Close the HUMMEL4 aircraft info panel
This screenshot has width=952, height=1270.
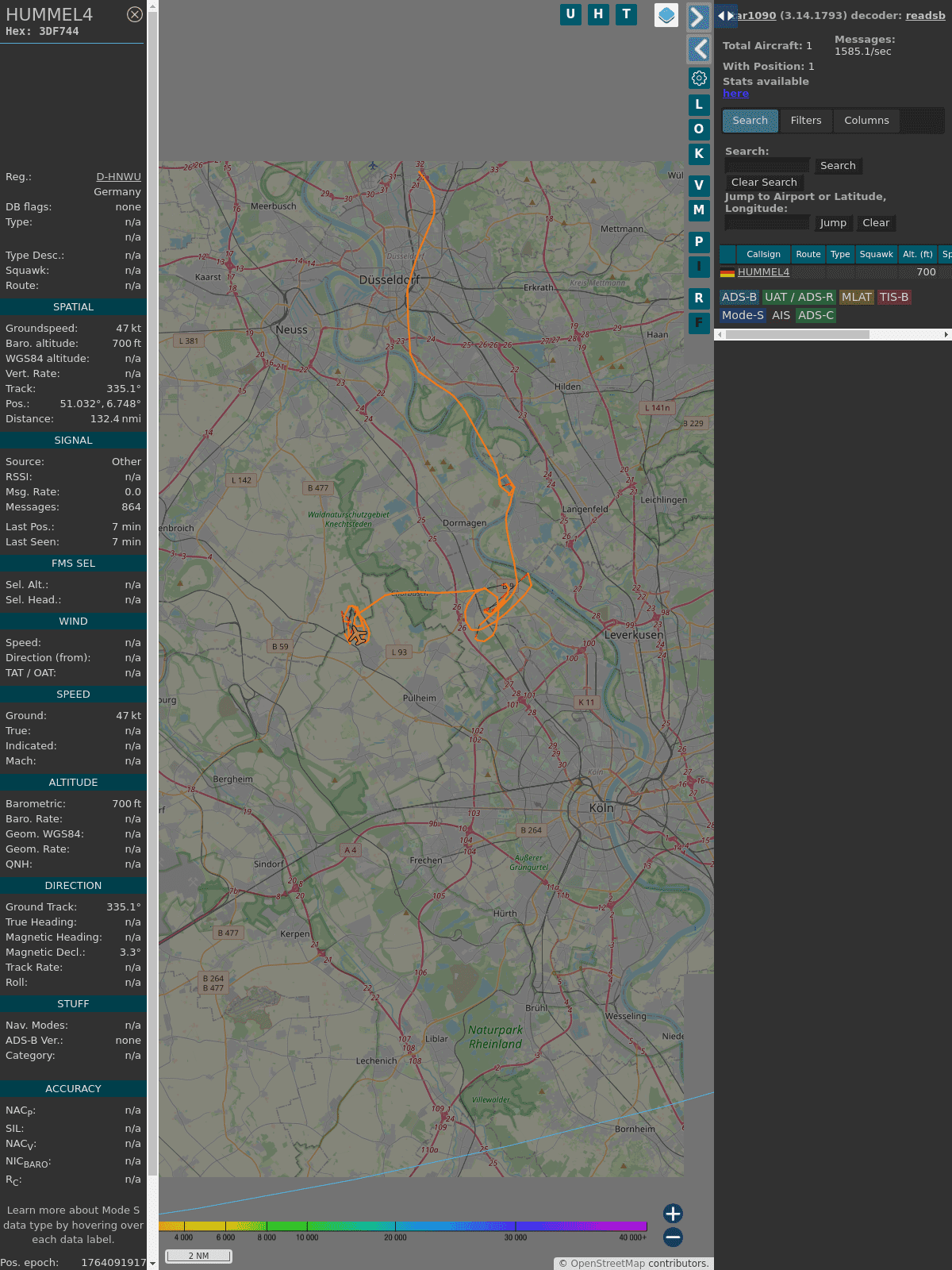(135, 14)
